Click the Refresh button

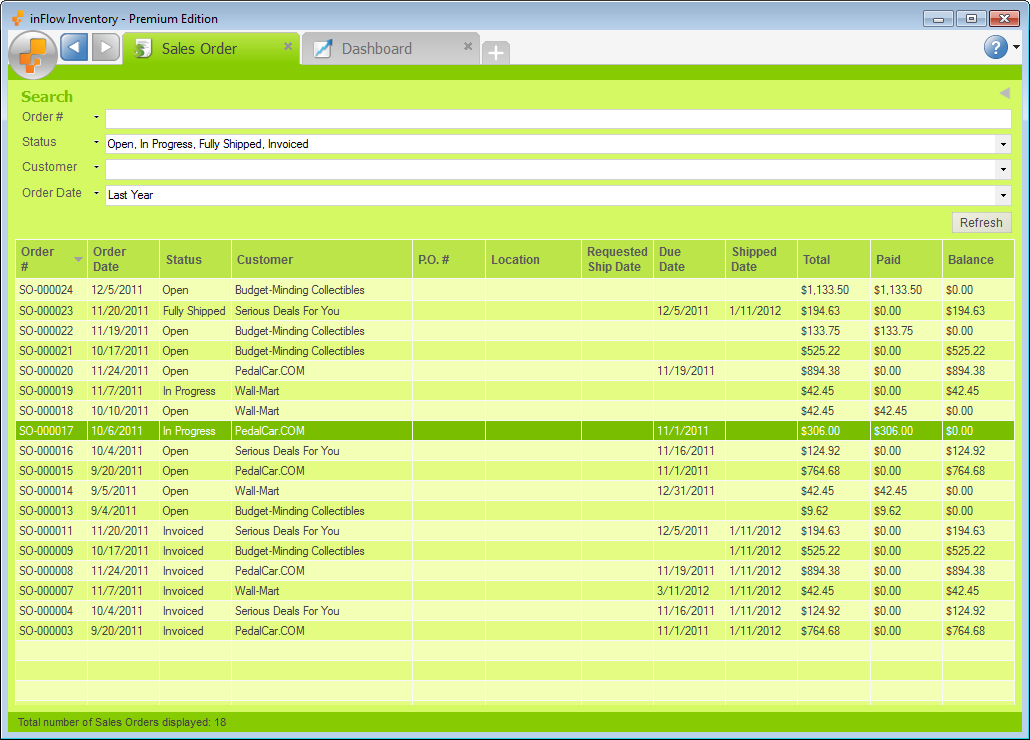[981, 223]
